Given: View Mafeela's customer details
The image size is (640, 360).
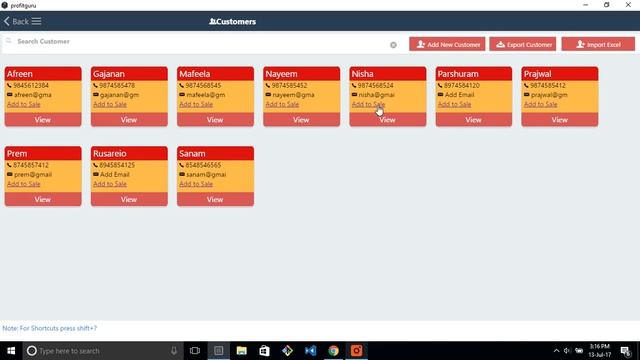Looking at the screenshot, I should (x=215, y=120).
